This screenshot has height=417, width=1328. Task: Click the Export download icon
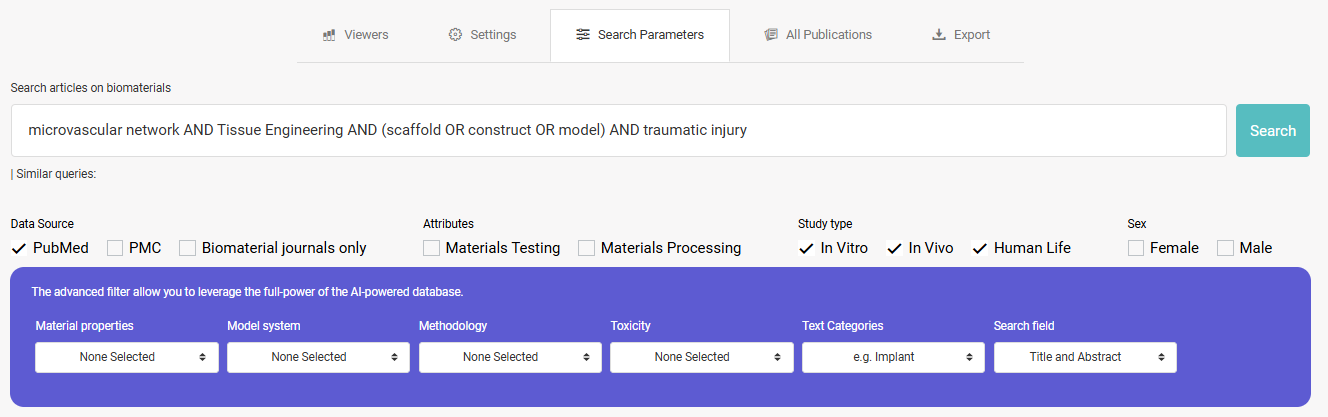pyautogui.click(x=939, y=35)
